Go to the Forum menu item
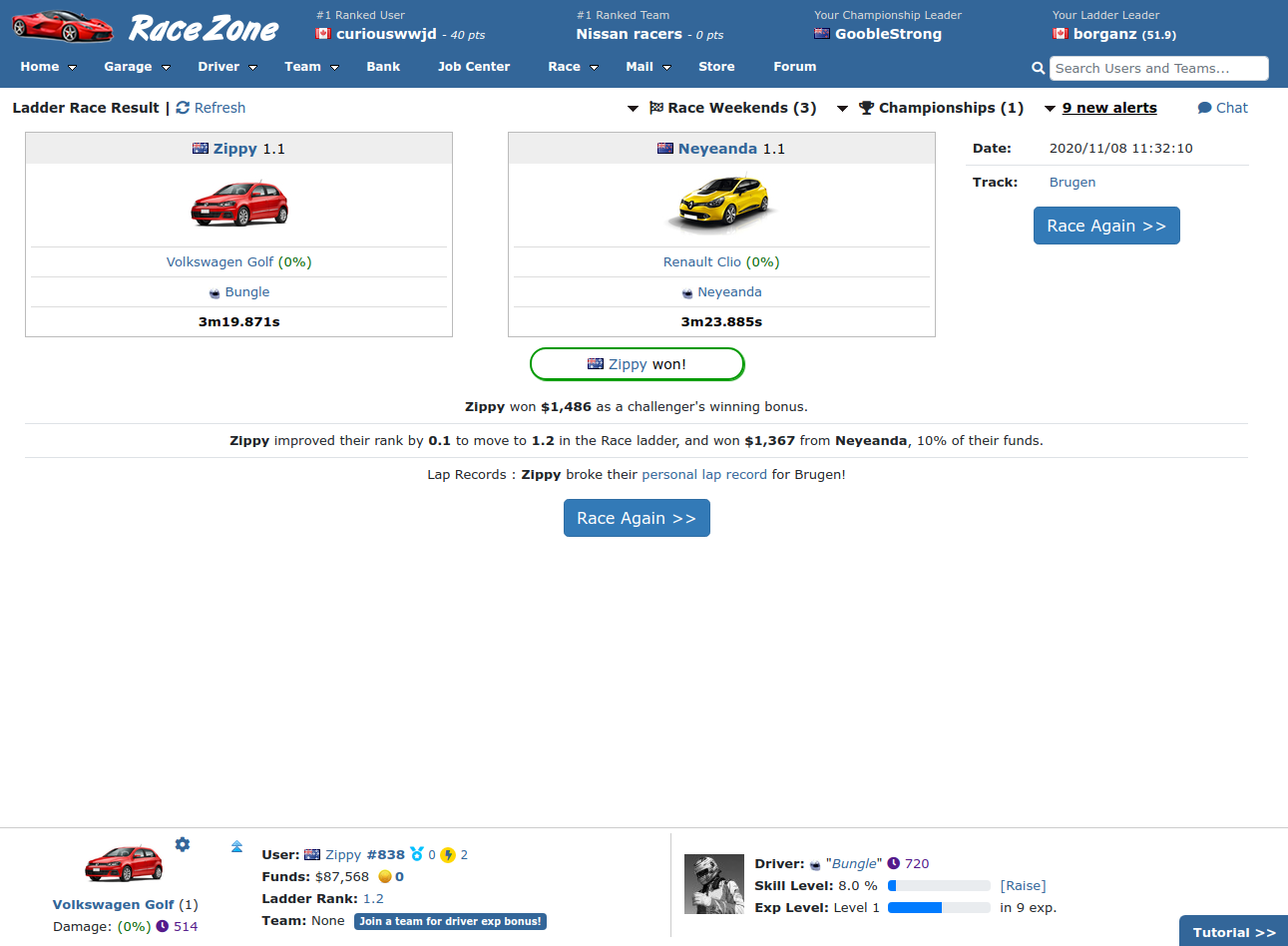The height and width of the screenshot is (946, 1288). point(794,67)
